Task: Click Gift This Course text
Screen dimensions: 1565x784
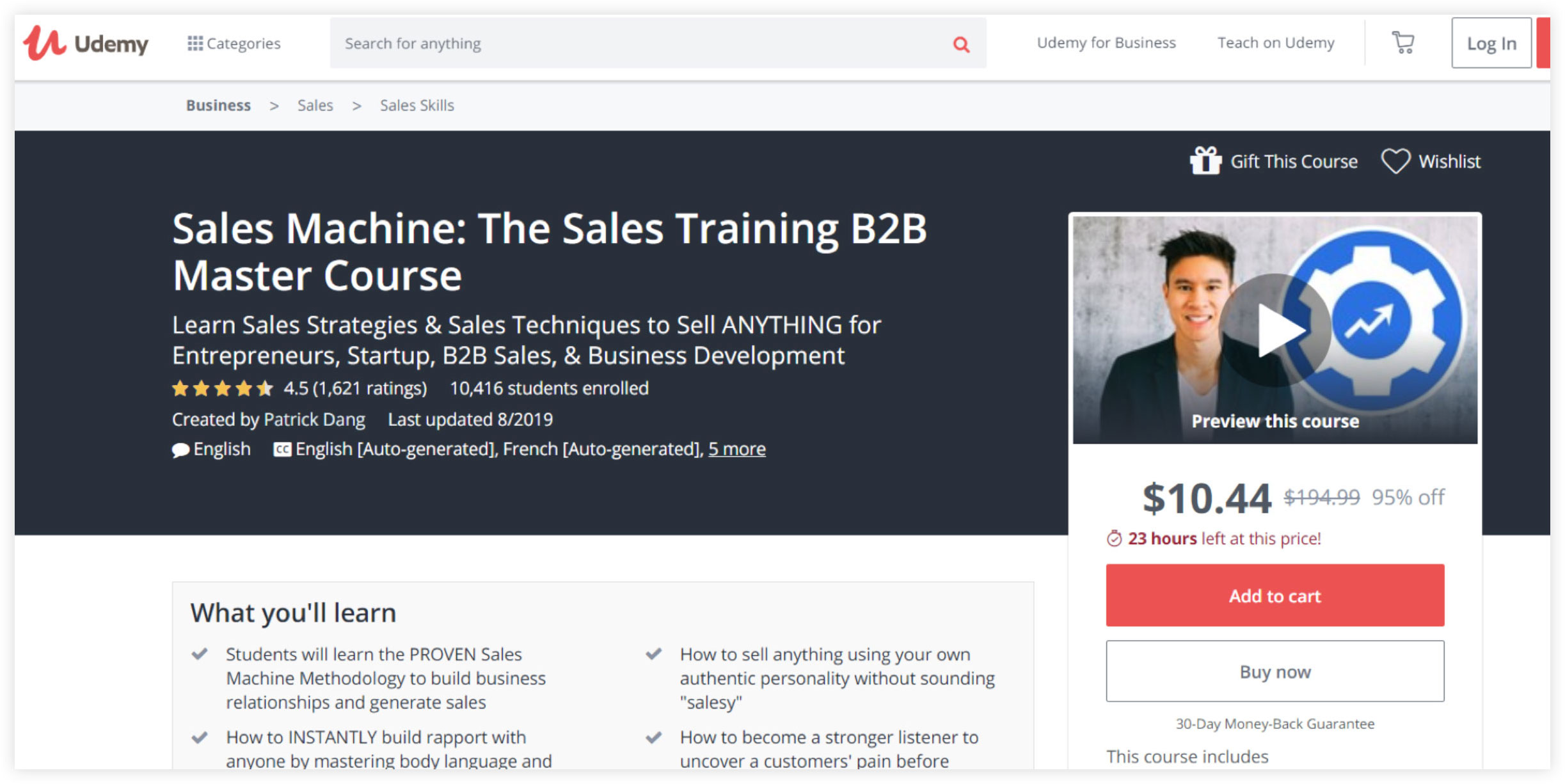Action: pos(1294,162)
